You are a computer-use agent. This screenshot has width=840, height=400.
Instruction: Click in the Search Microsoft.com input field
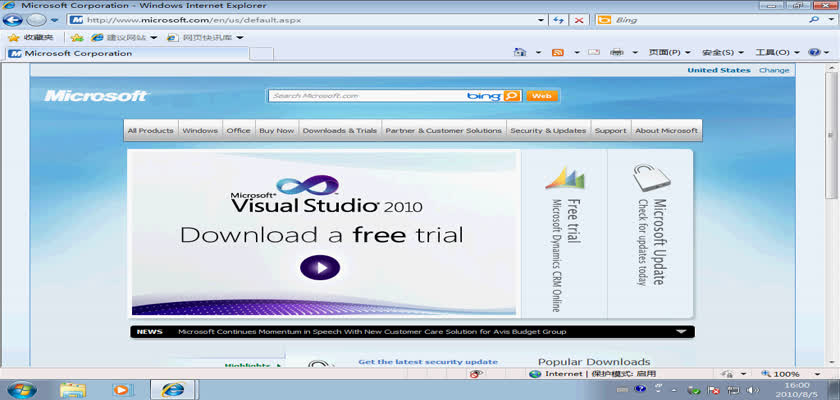tap(365, 96)
